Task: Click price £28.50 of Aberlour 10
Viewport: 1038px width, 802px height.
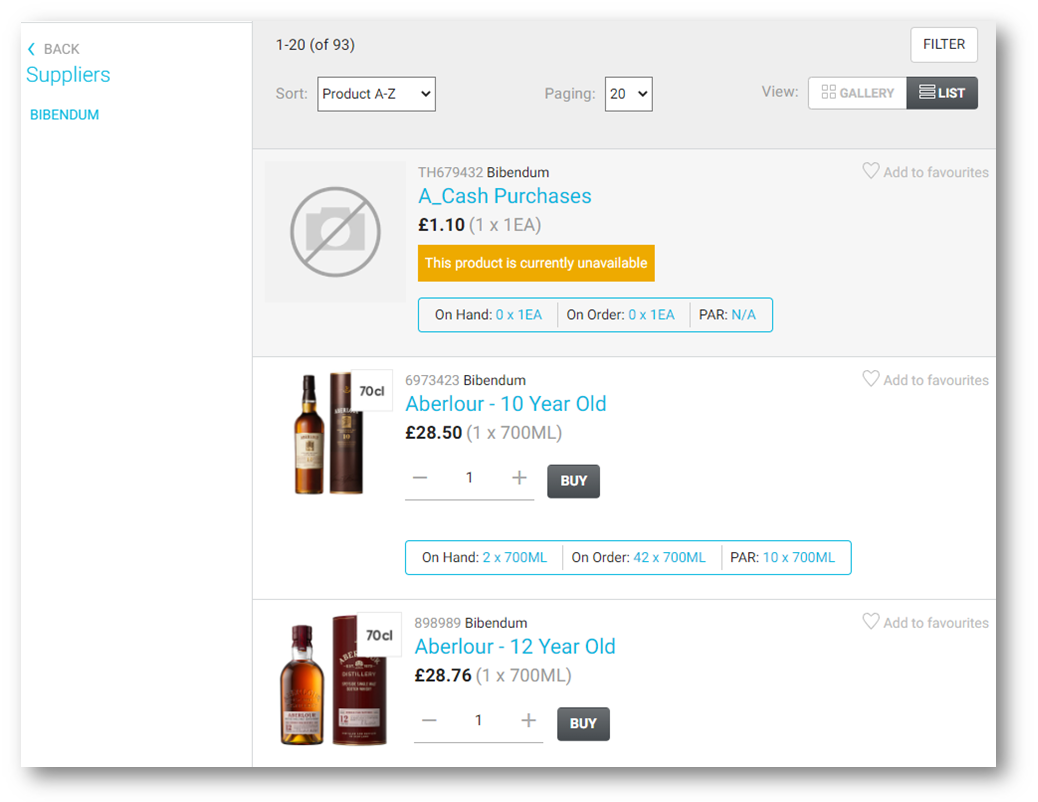Action: [434, 432]
